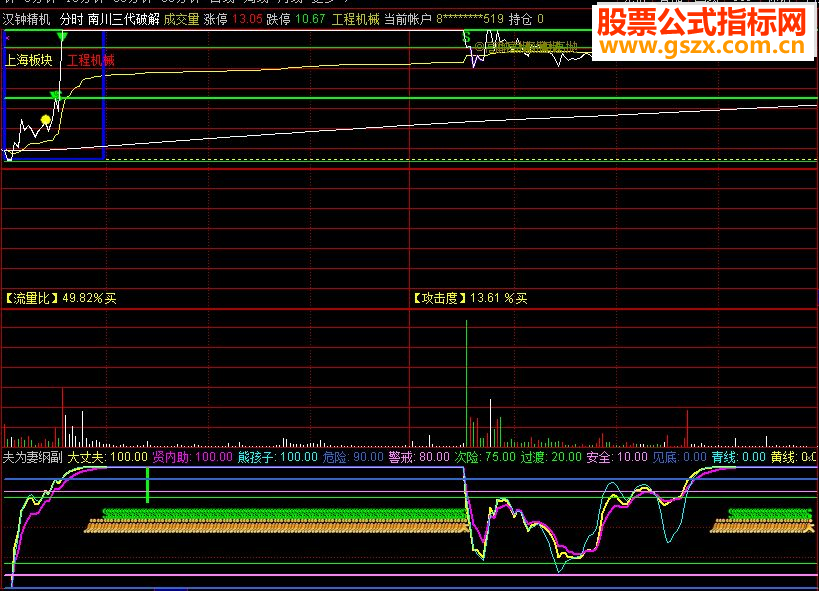This screenshot has height=591, width=819.
Task: Click the 大丈夫: 100.00 value
Action: tap(108, 457)
